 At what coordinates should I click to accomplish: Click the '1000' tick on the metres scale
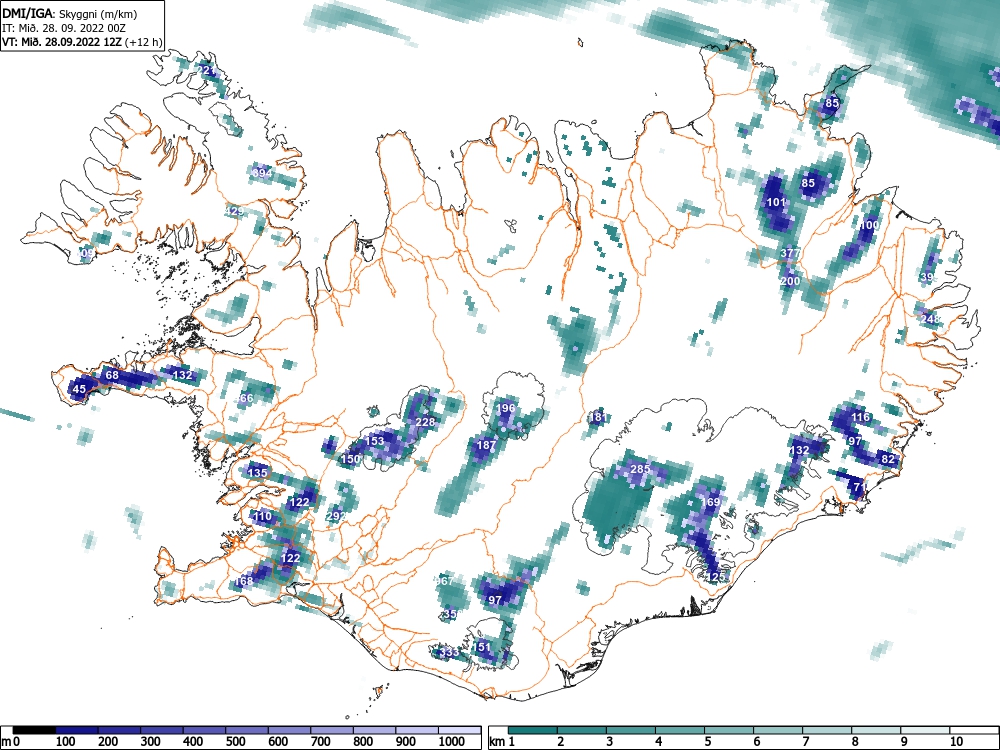click(452, 742)
